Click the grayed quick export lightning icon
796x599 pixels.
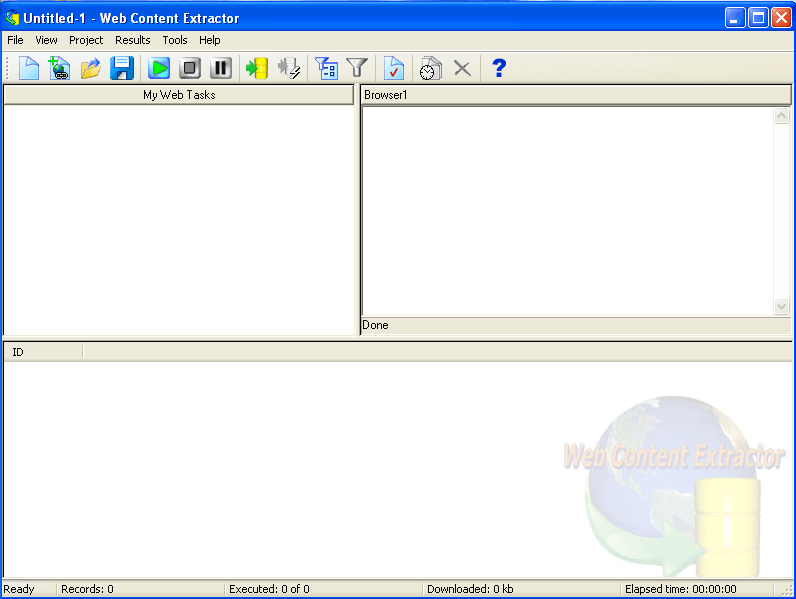coord(289,68)
